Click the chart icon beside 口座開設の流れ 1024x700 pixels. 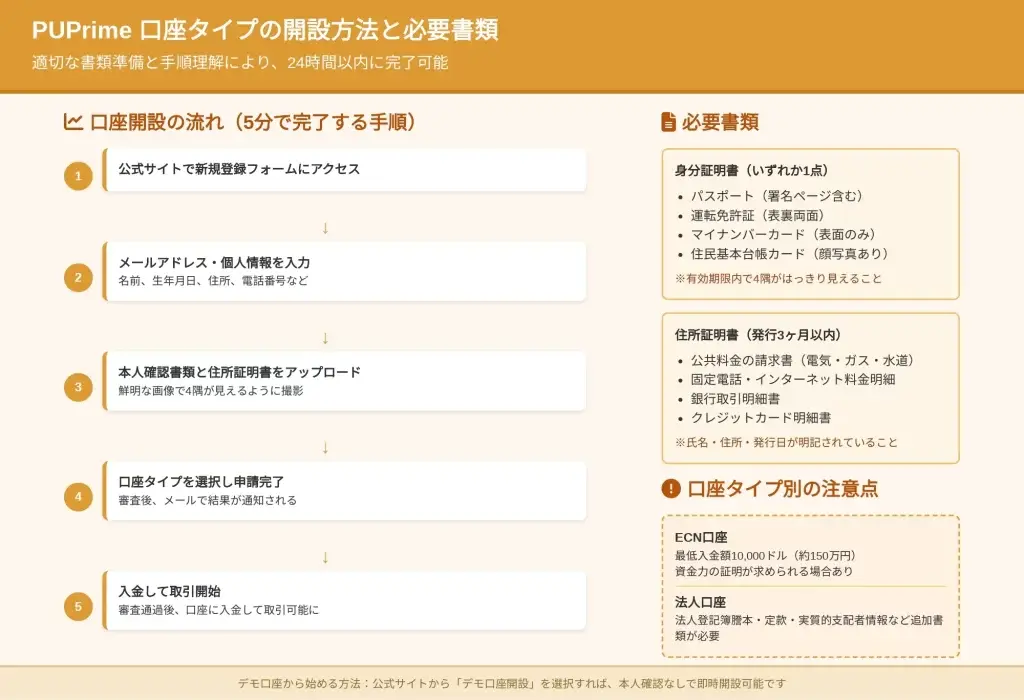[x=73, y=122]
